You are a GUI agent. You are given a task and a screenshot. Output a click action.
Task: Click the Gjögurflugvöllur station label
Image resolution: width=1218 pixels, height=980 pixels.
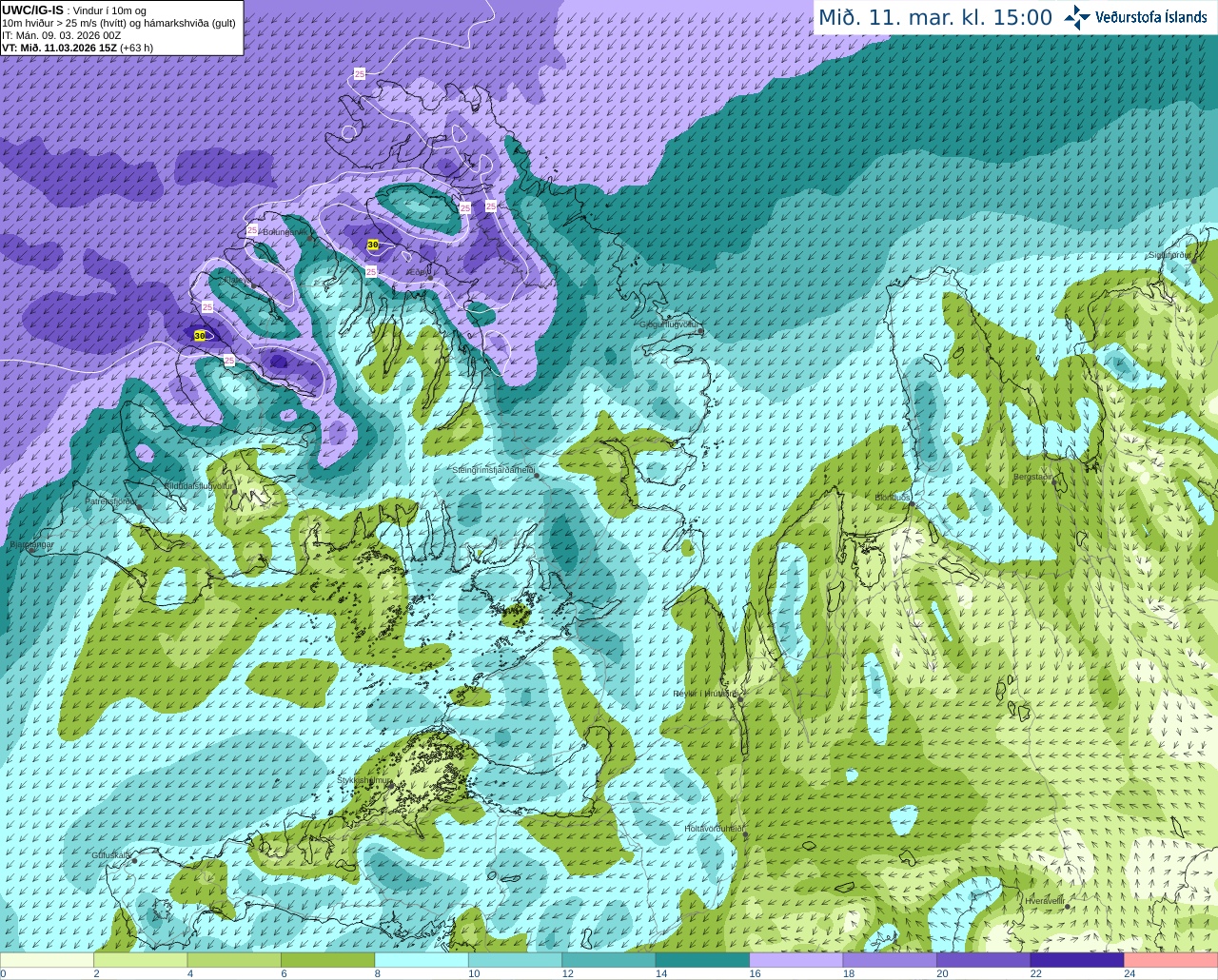tap(669, 324)
